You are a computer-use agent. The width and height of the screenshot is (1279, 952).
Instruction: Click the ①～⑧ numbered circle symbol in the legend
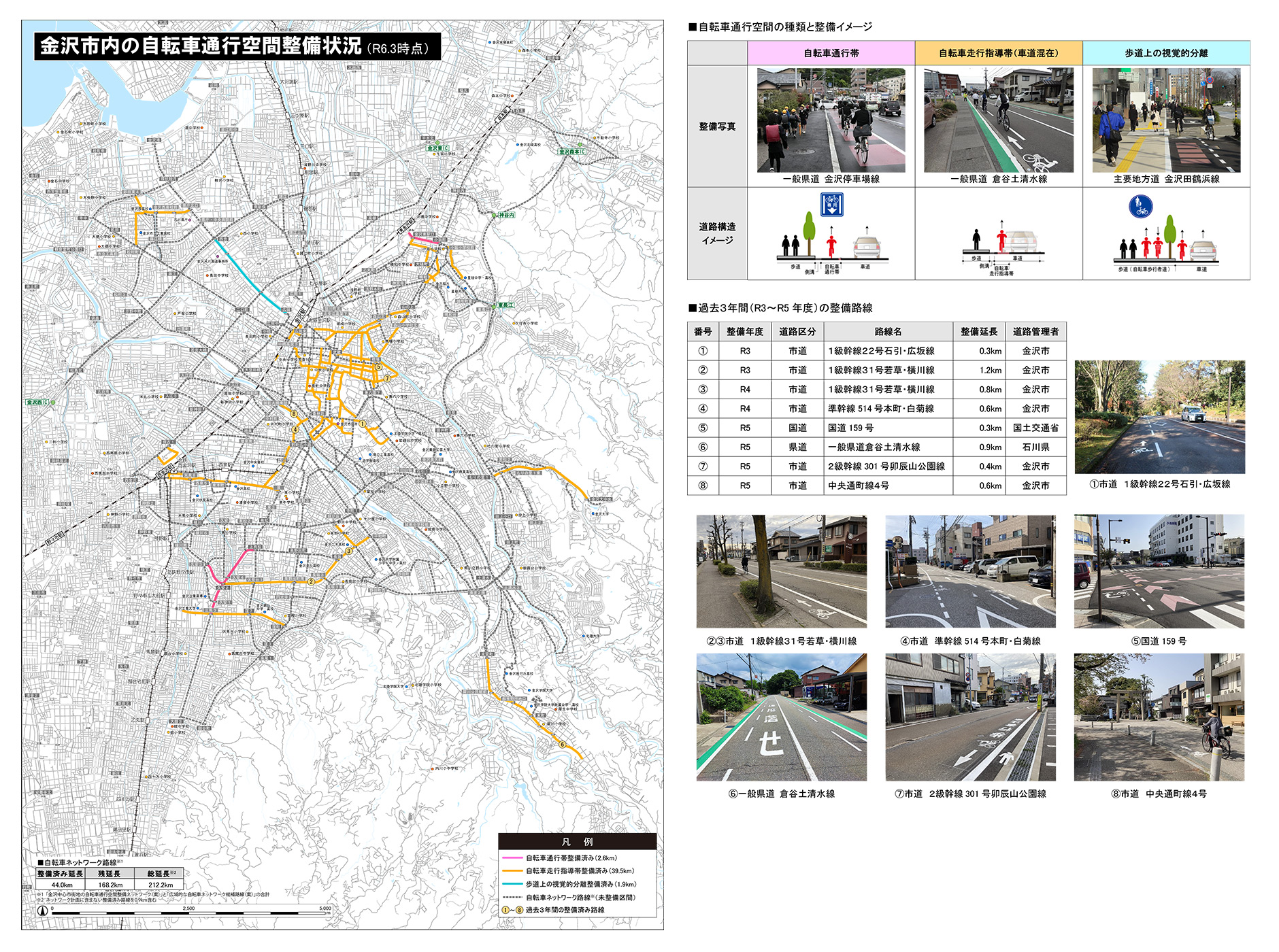tap(512, 910)
